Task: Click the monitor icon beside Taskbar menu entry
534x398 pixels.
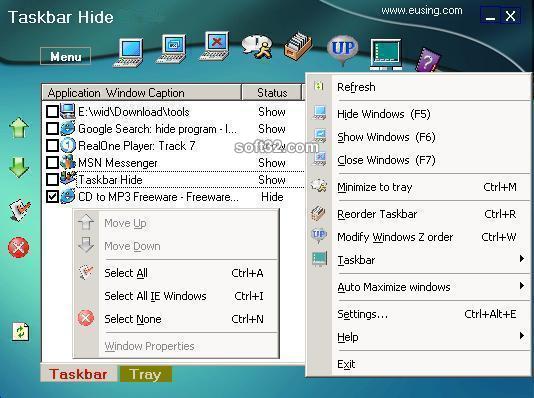Action: pyautogui.click(x=319, y=259)
